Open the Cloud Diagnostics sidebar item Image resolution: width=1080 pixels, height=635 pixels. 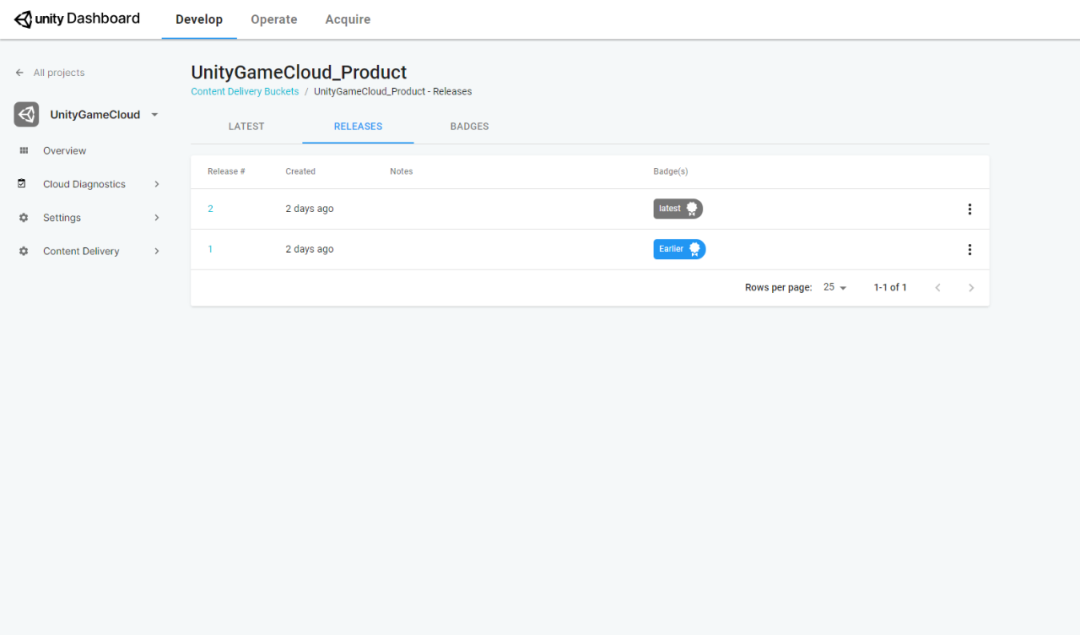pyautogui.click(x=84, y=184)
